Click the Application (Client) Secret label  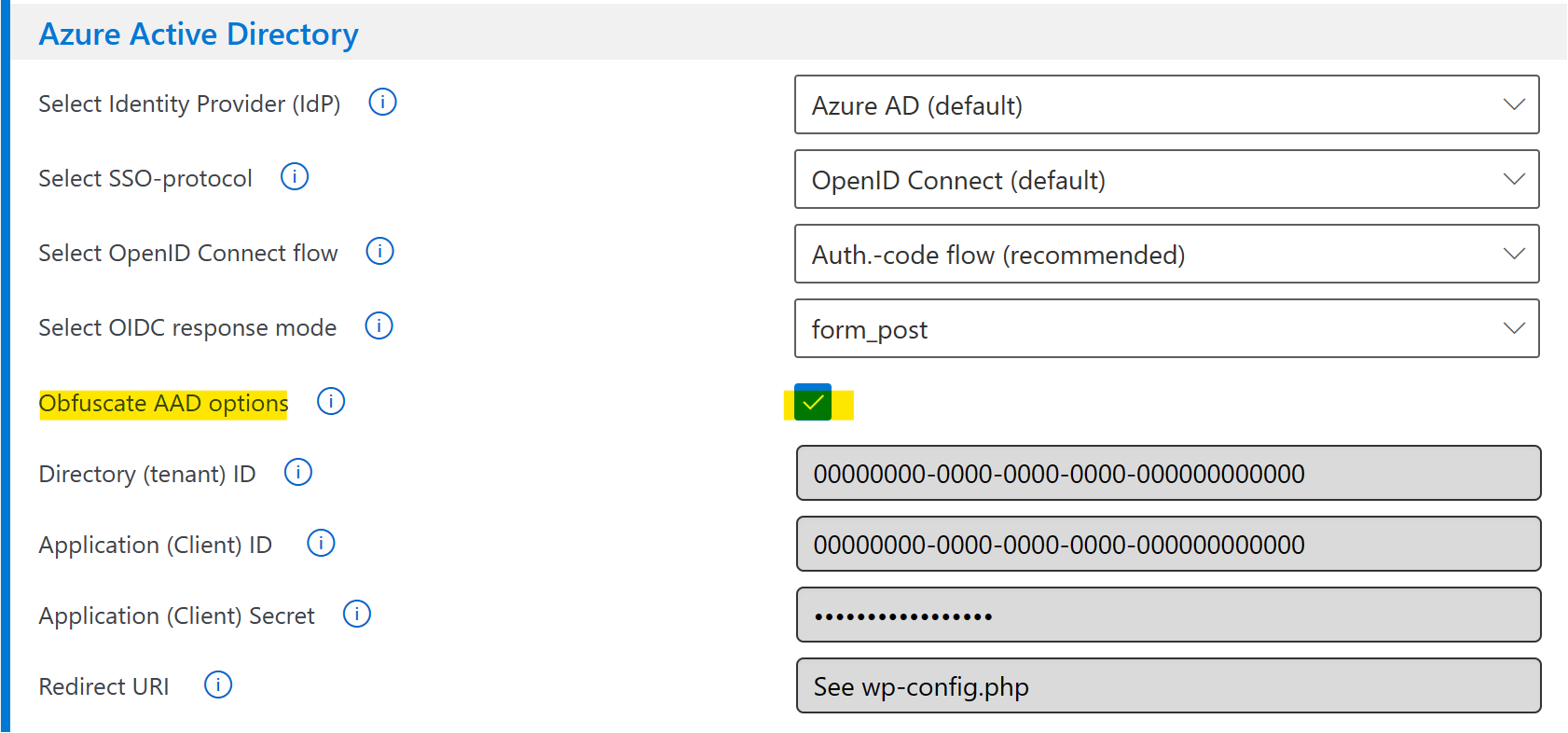click(177, 615)
